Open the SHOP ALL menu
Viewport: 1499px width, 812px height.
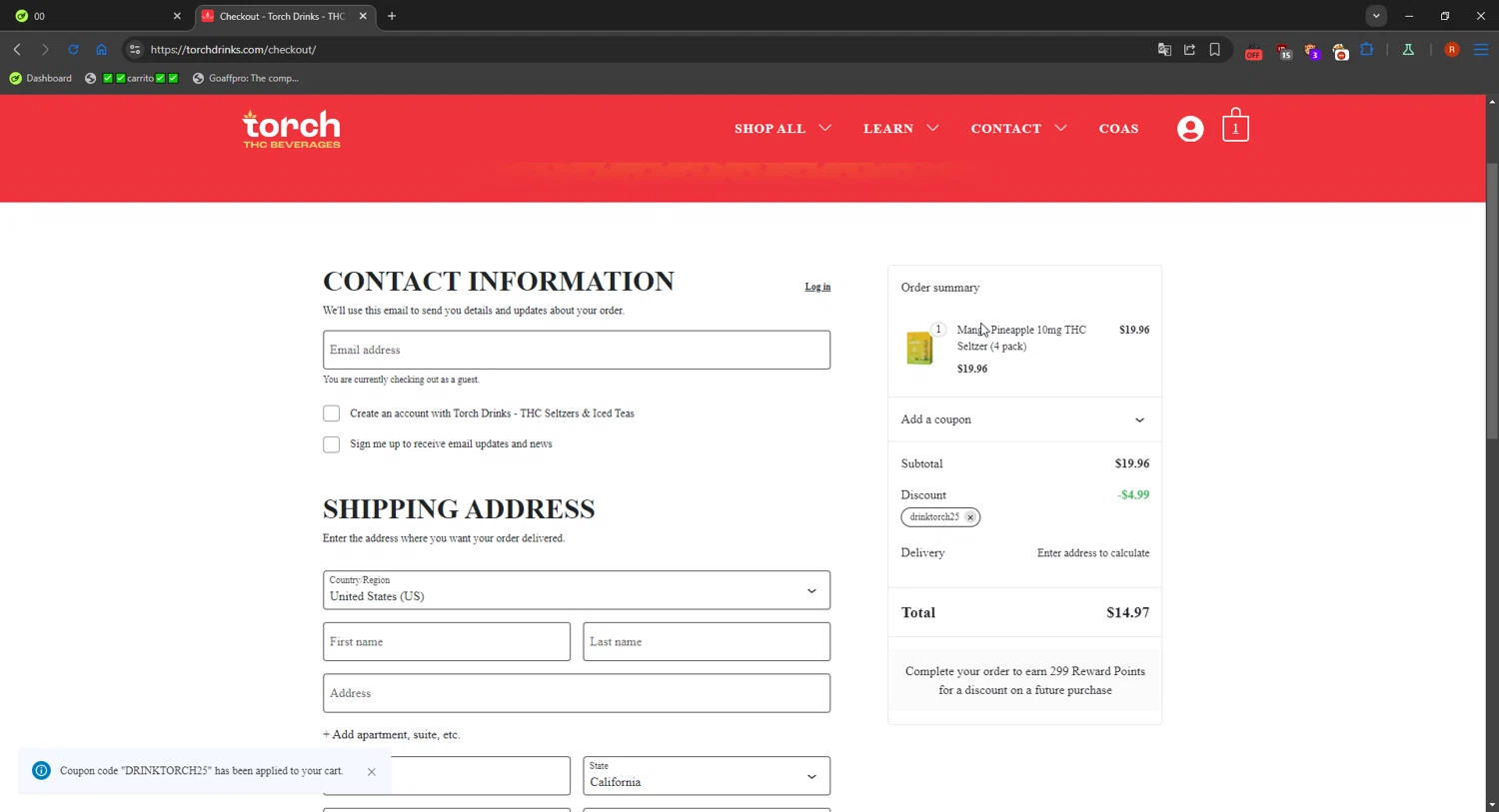tap(782, 128)
